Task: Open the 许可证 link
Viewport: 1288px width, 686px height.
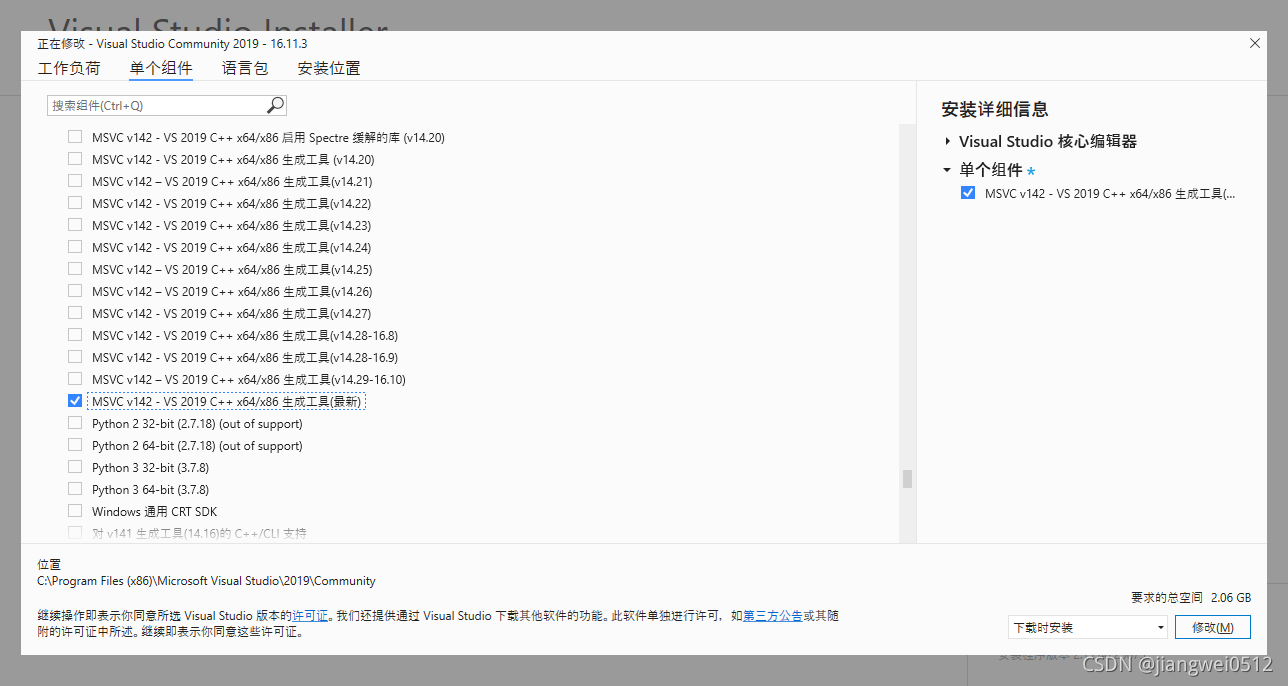Action: click(x=311, y=616)
